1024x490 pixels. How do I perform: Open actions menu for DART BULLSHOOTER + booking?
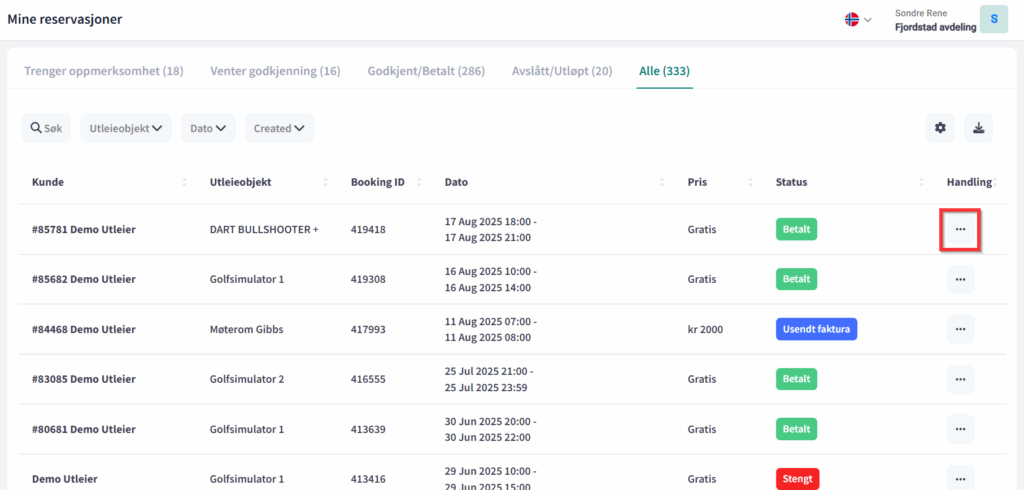(960, 230)
